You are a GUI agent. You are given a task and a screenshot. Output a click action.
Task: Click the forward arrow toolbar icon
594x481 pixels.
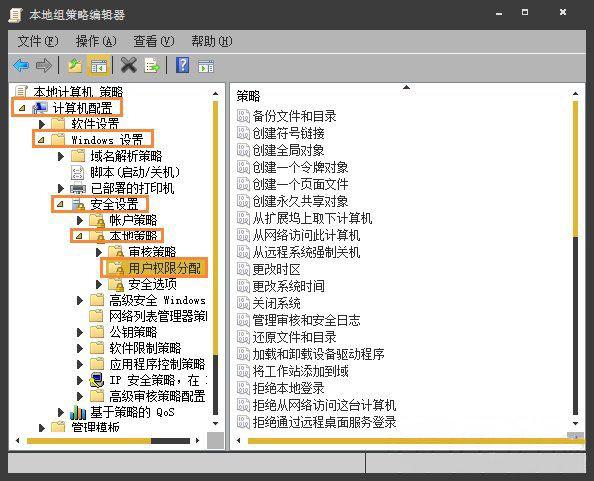pos(44,66)
